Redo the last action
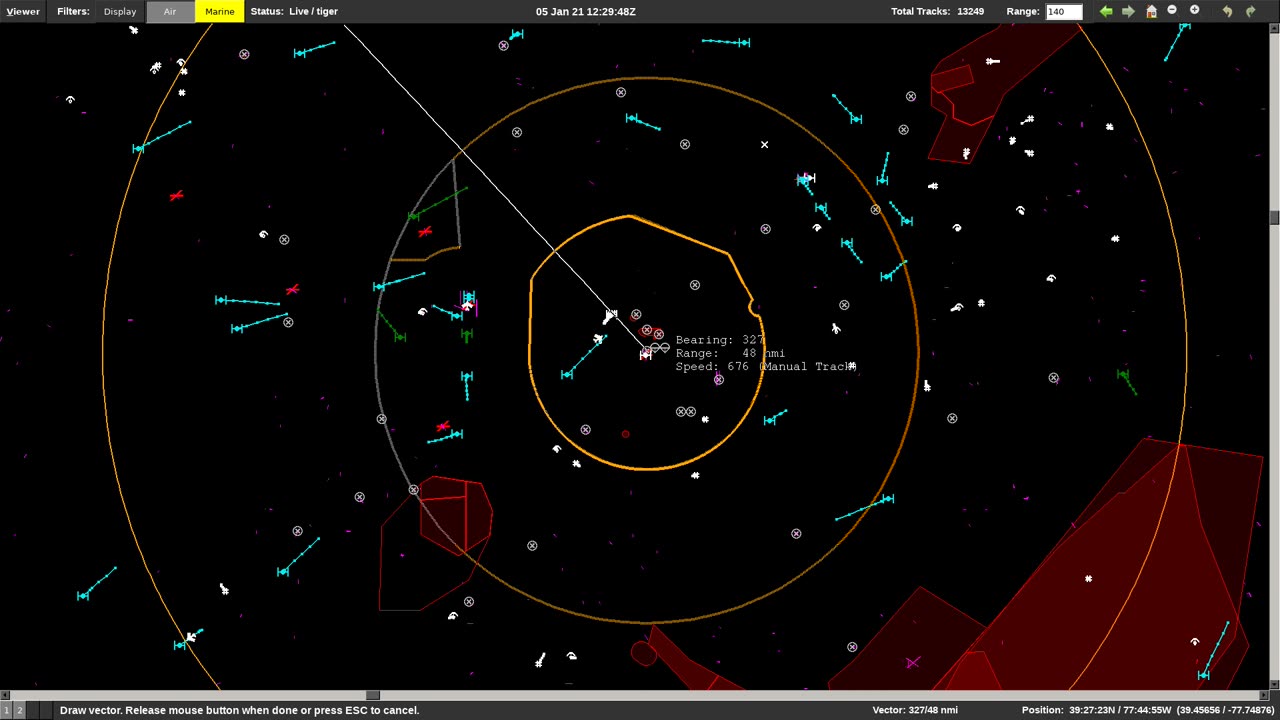Image resolution: width=1280 pixels, height=720 pixels. 1250,11
